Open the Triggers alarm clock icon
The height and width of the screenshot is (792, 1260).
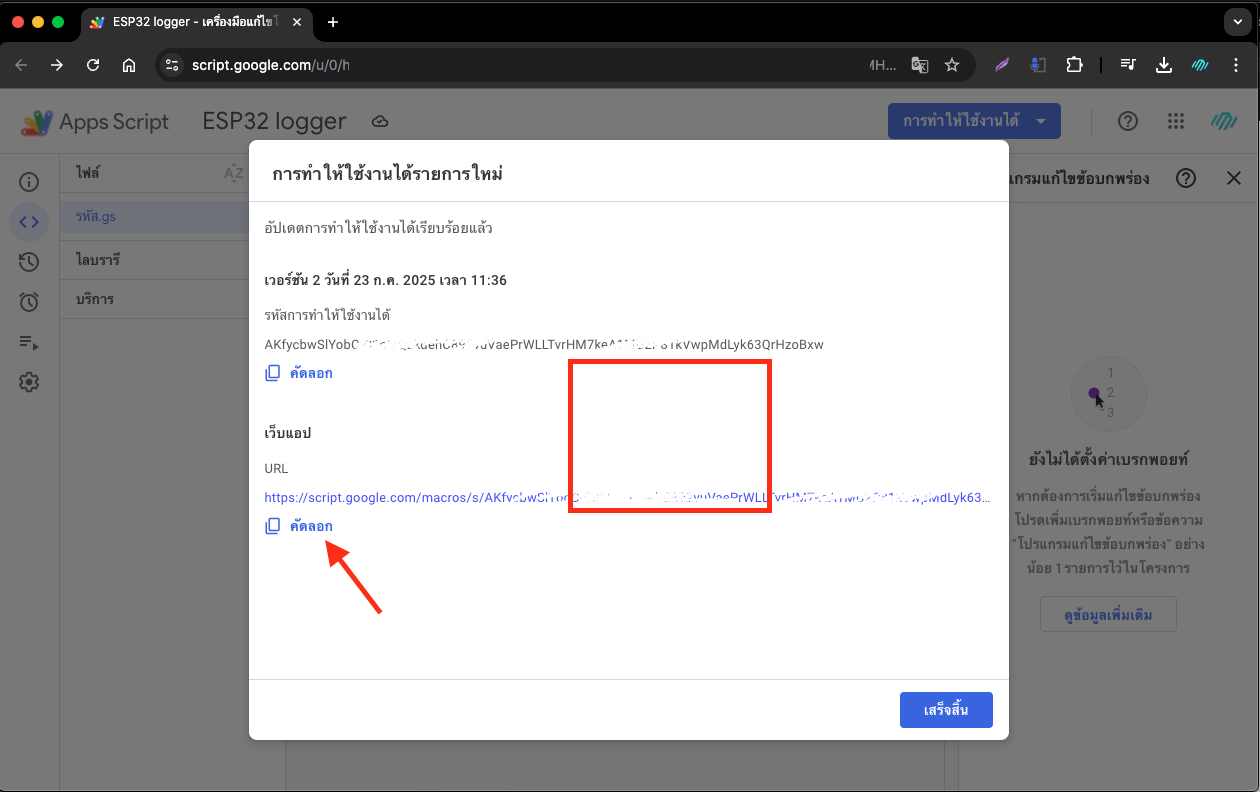click(29, 302)
